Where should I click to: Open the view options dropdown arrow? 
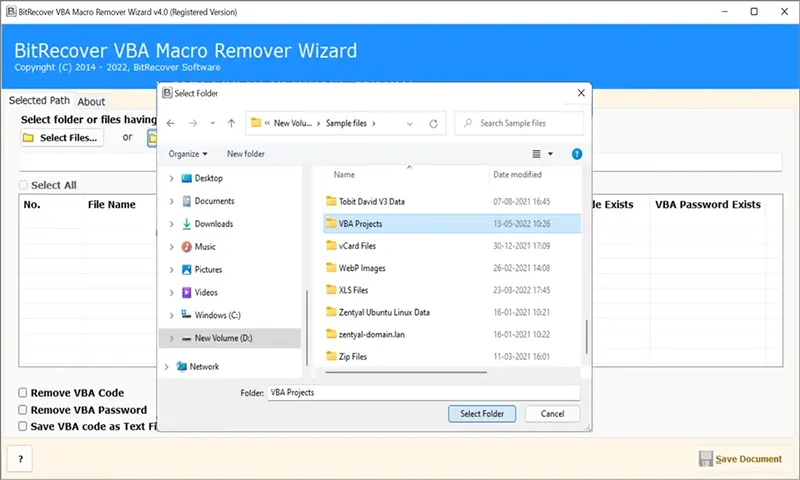(x=550, y=154)
